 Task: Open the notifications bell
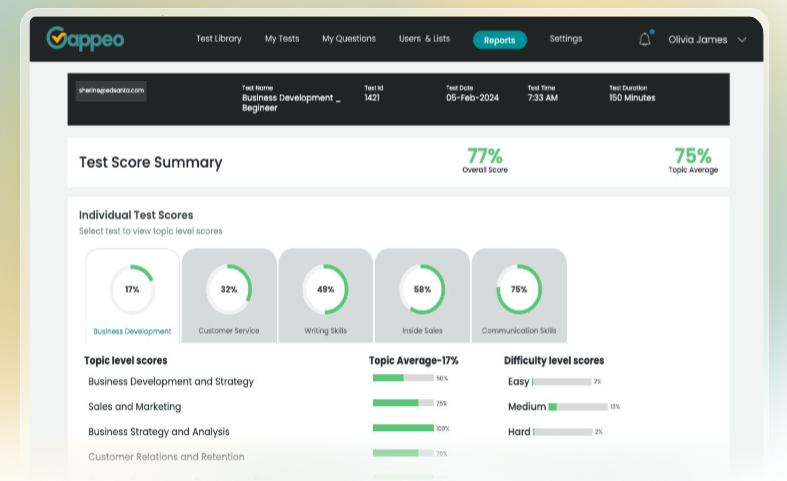click(x=644, y=39)
